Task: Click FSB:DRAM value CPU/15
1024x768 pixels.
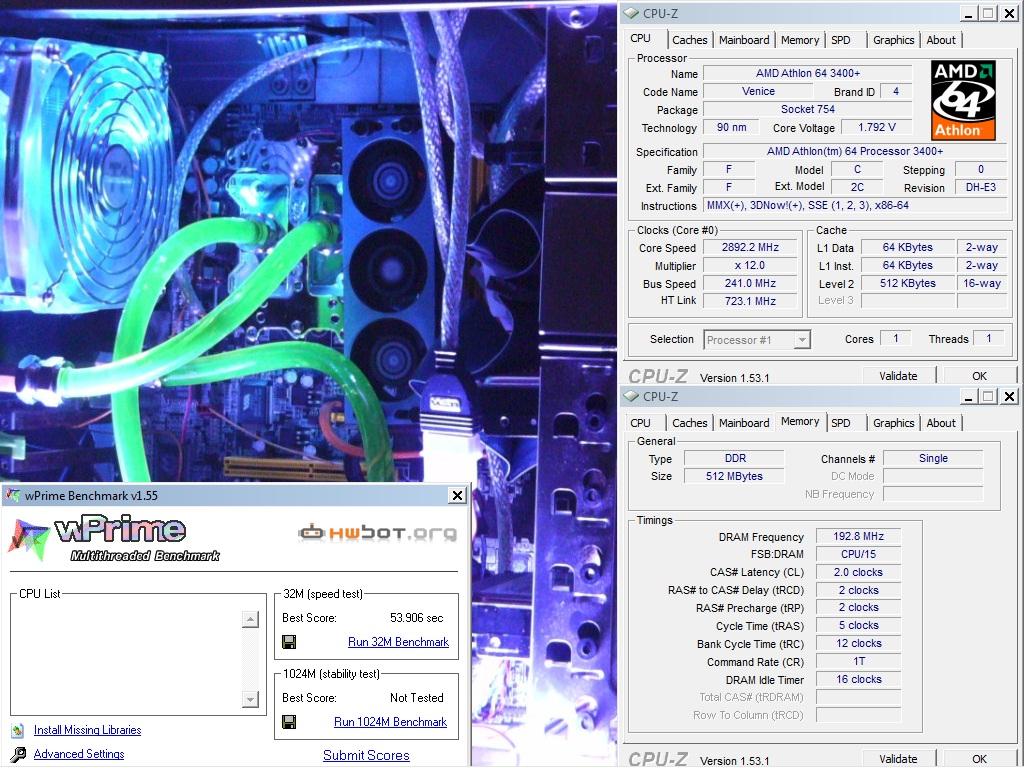Action: point(858,554)
